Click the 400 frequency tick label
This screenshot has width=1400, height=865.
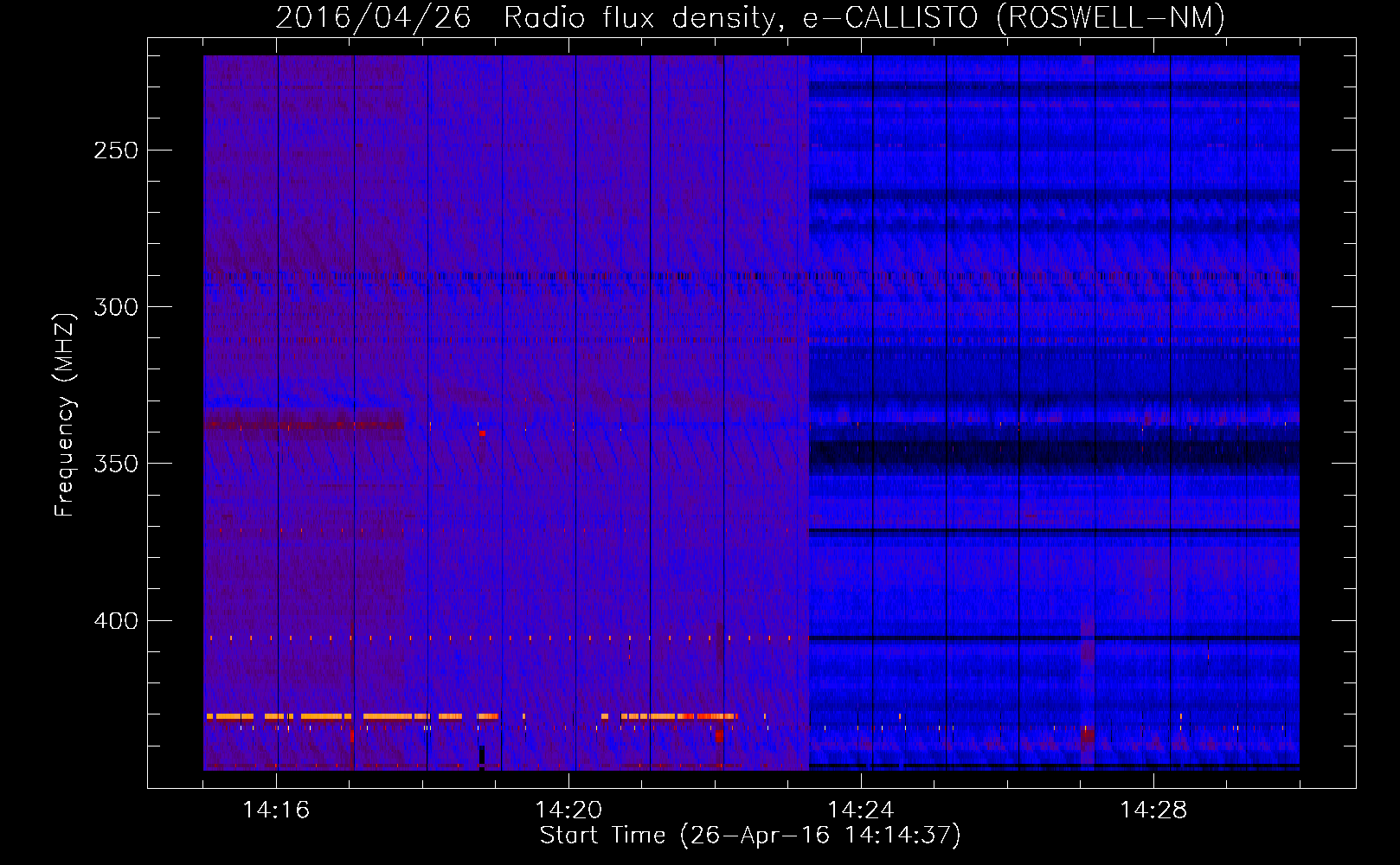116,621
